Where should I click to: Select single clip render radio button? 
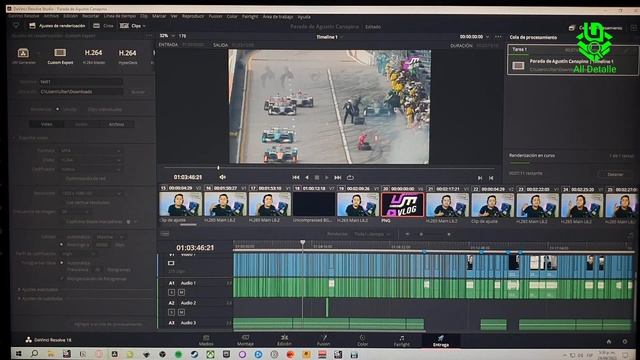(57, 109)
